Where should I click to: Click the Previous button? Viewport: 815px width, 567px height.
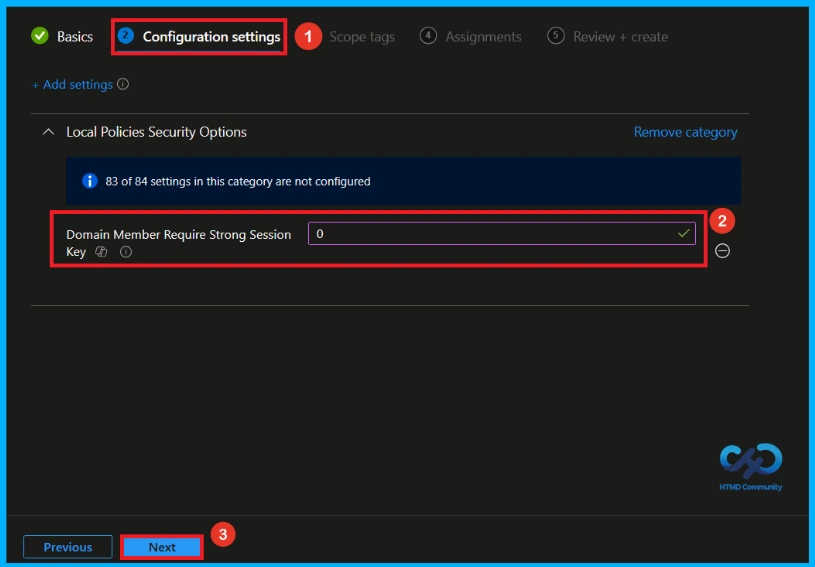click(68, 547)
